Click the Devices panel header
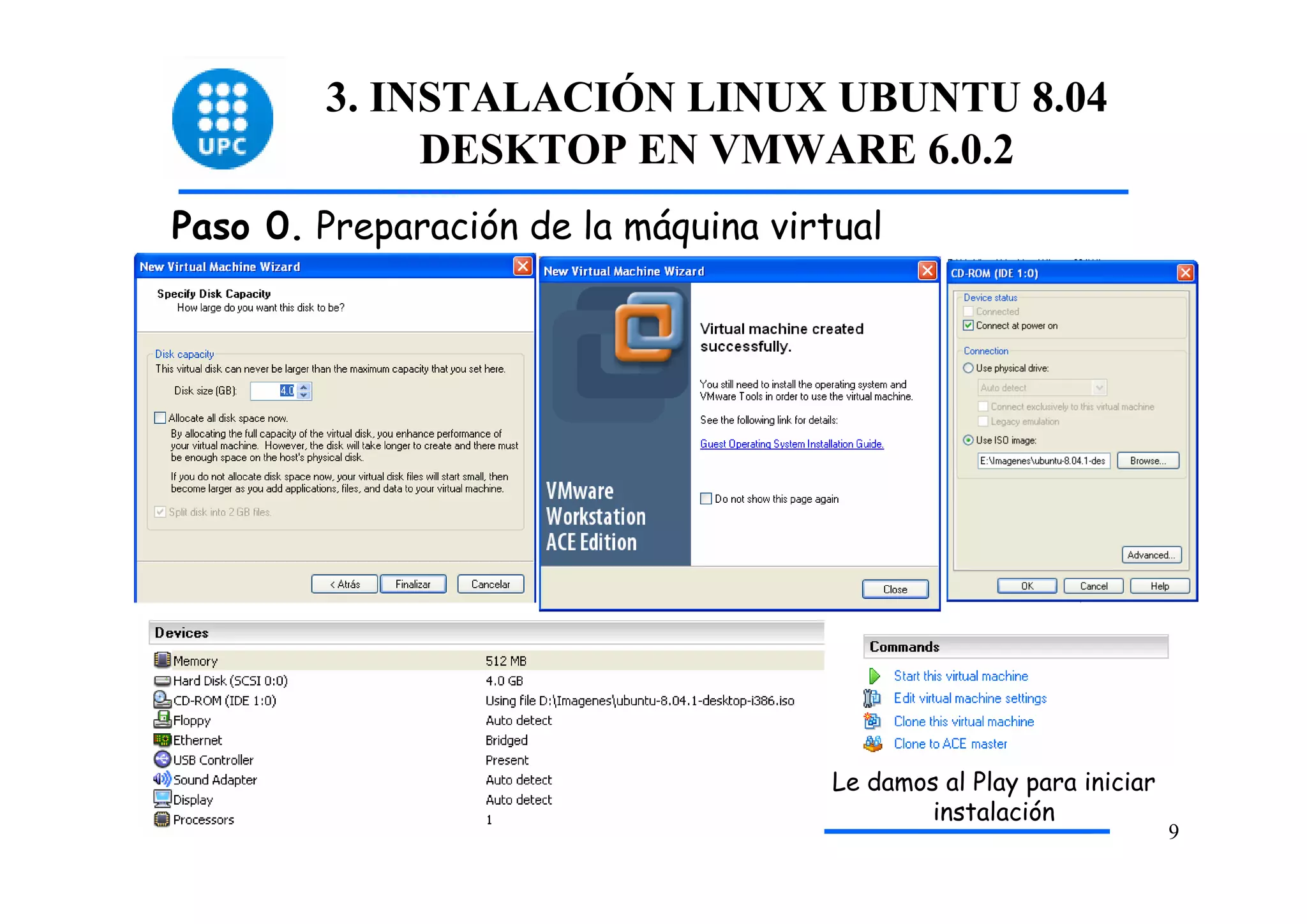 coord(487,632)
